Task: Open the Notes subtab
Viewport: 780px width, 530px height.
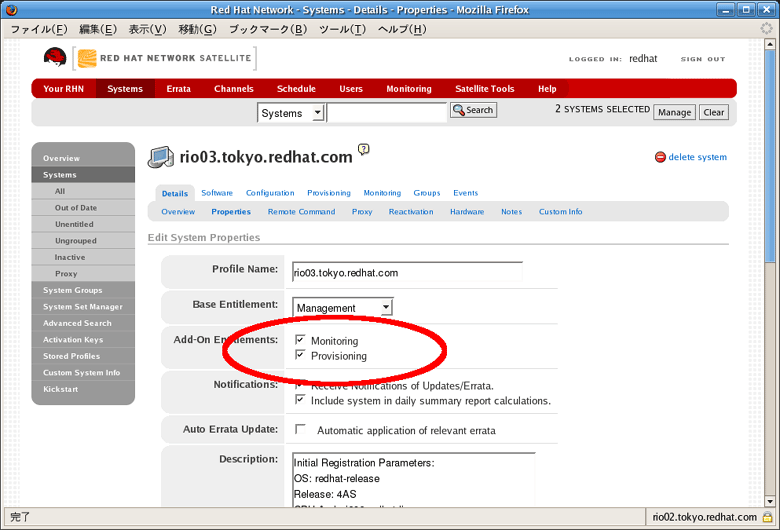Action: tap(511, 212)
